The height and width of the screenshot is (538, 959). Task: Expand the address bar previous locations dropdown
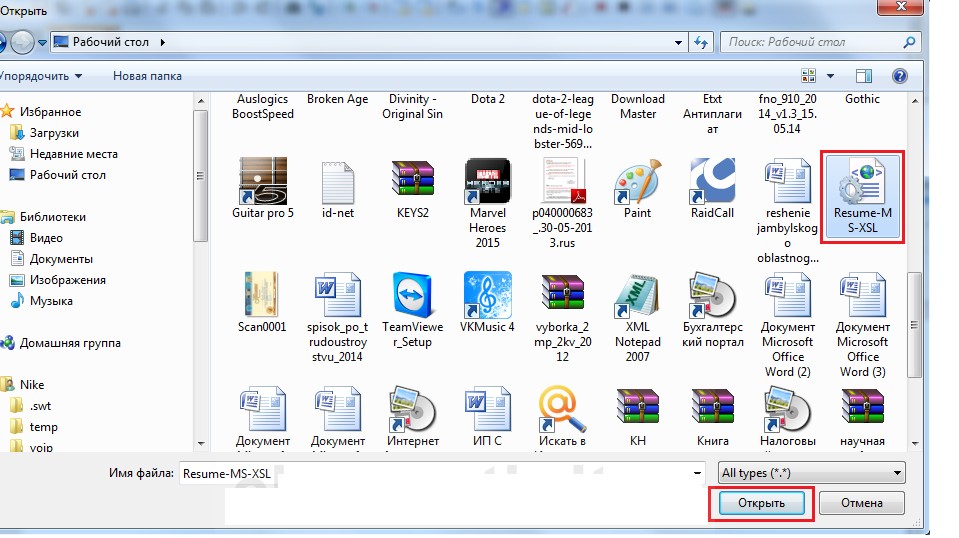tap(678, 42)
